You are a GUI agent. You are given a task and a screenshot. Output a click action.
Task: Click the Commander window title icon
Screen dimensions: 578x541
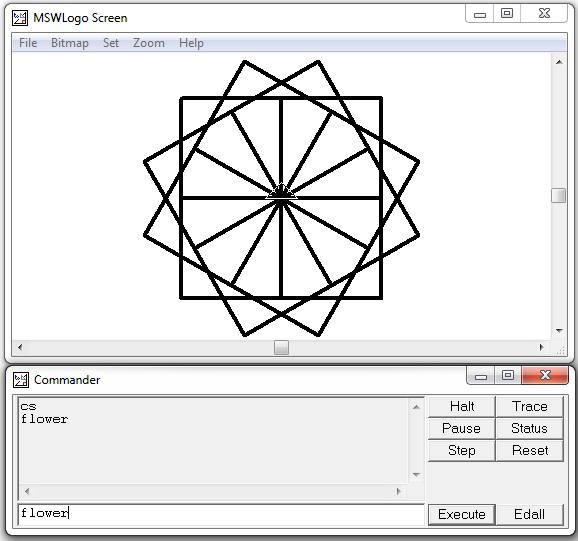(21, 380)
